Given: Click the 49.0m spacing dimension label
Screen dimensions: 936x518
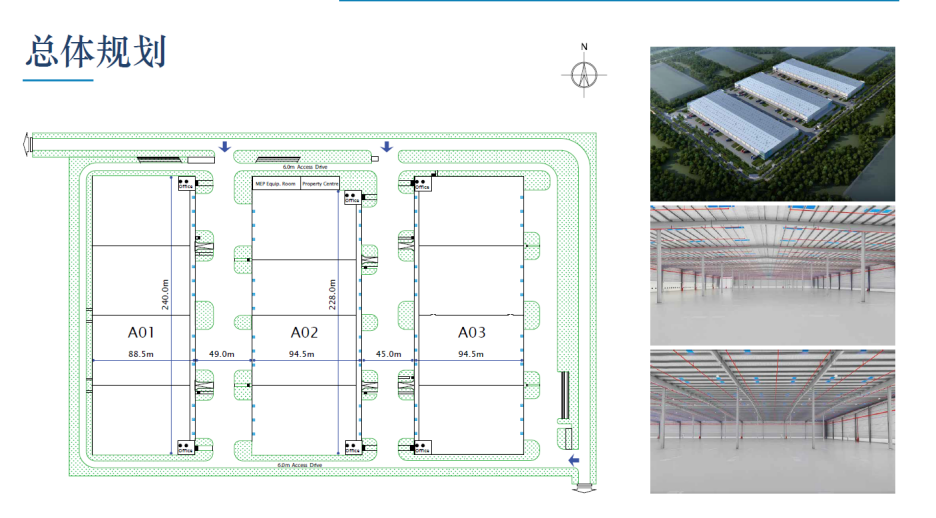Looking at the screenshot, I should pyautogui.click(x=221, y=354).
